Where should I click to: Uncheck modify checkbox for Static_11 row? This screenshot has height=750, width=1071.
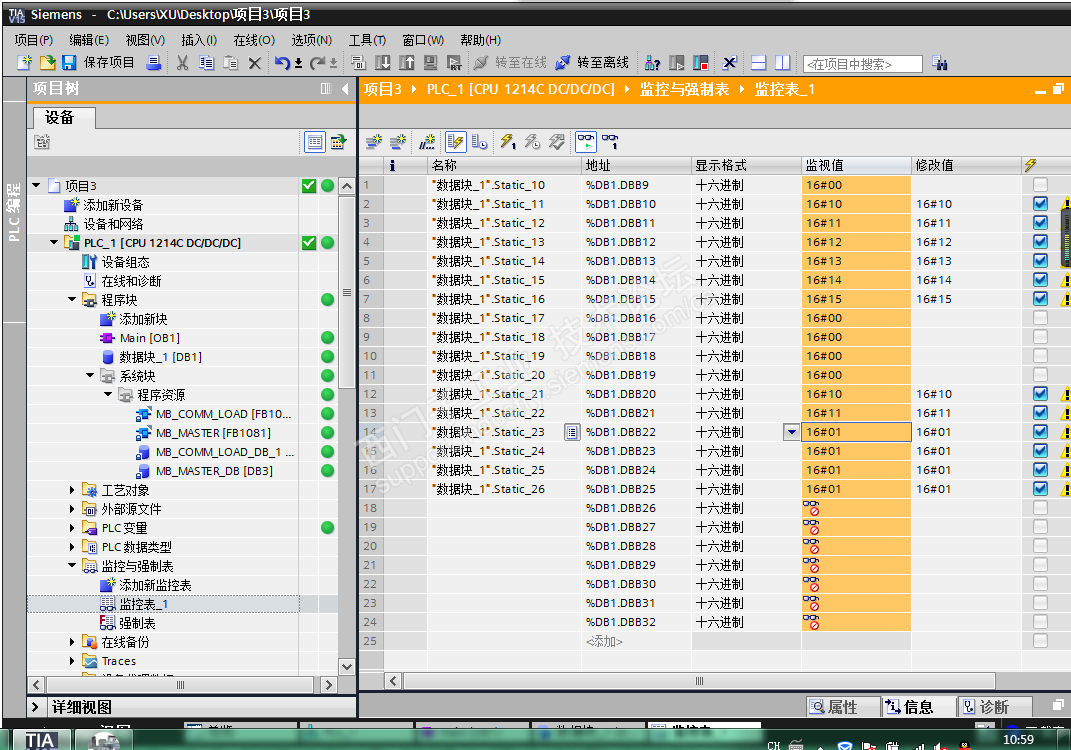[x=1040, y=204]
